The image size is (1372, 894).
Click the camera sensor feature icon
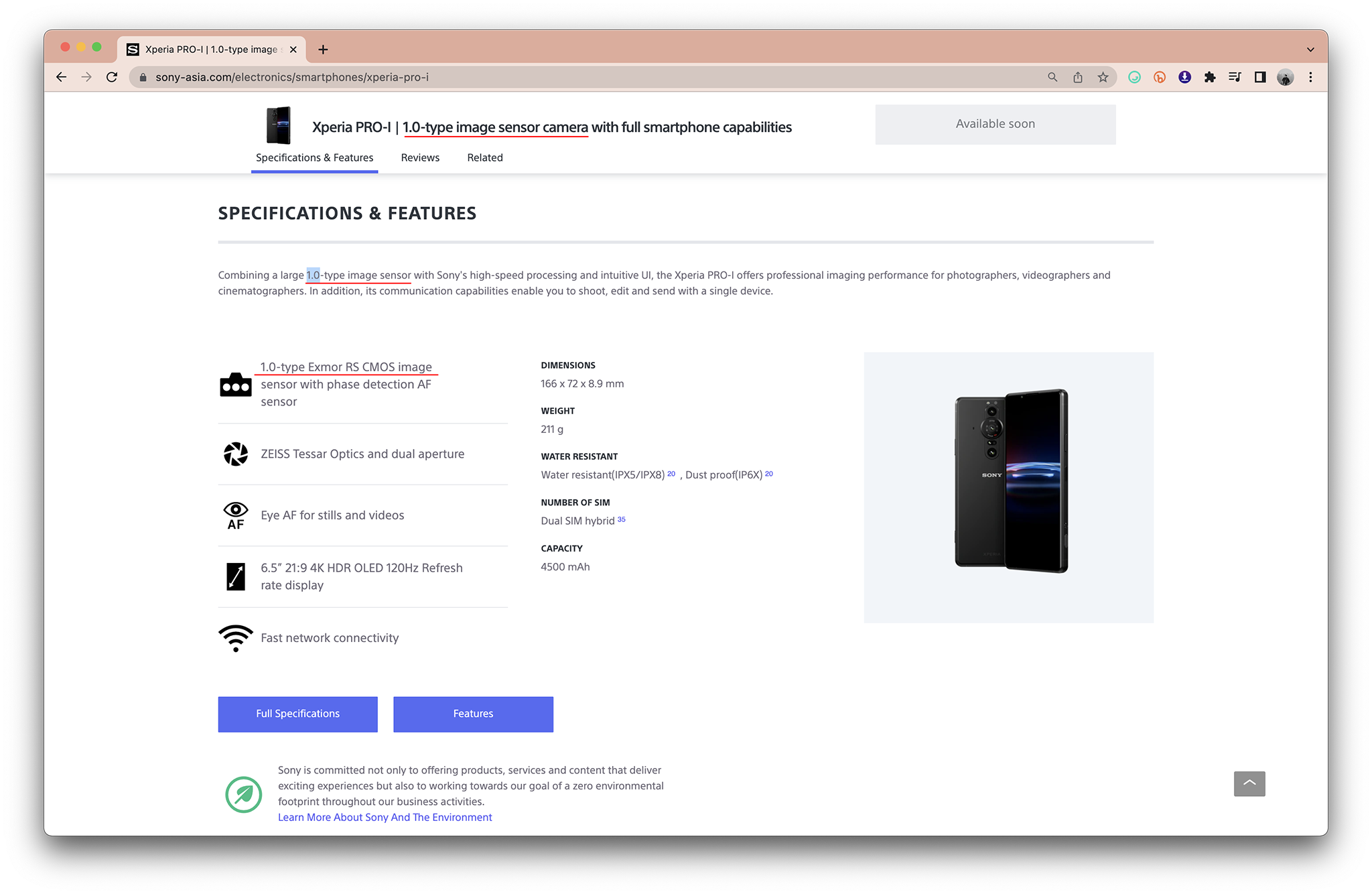(236, 385)
